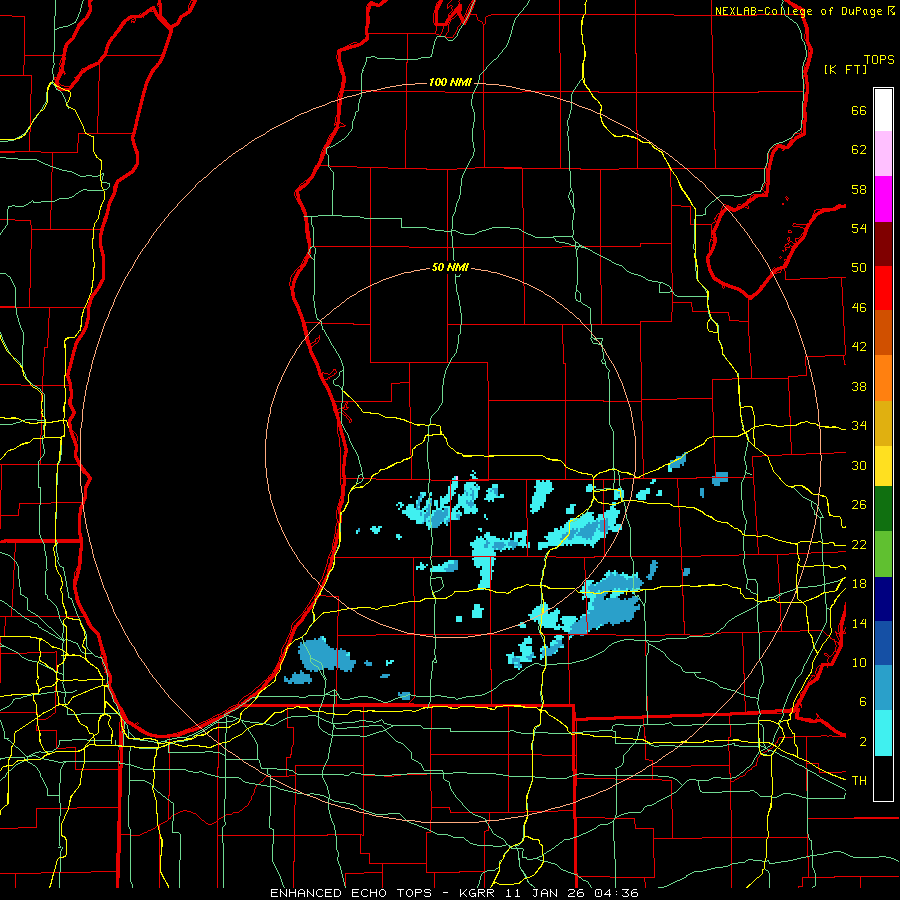Click the legend value 62
The width and height of the screenshot is (900, 900).
[x=859, y=150]
